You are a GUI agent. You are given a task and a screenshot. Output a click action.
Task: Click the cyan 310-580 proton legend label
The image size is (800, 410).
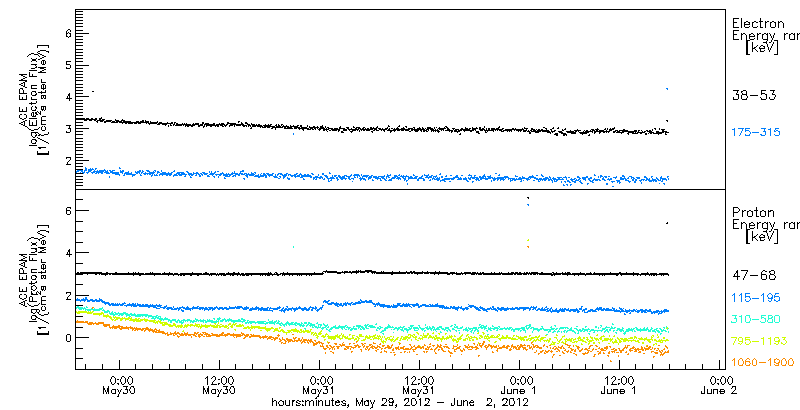click(x=758, y=320)
